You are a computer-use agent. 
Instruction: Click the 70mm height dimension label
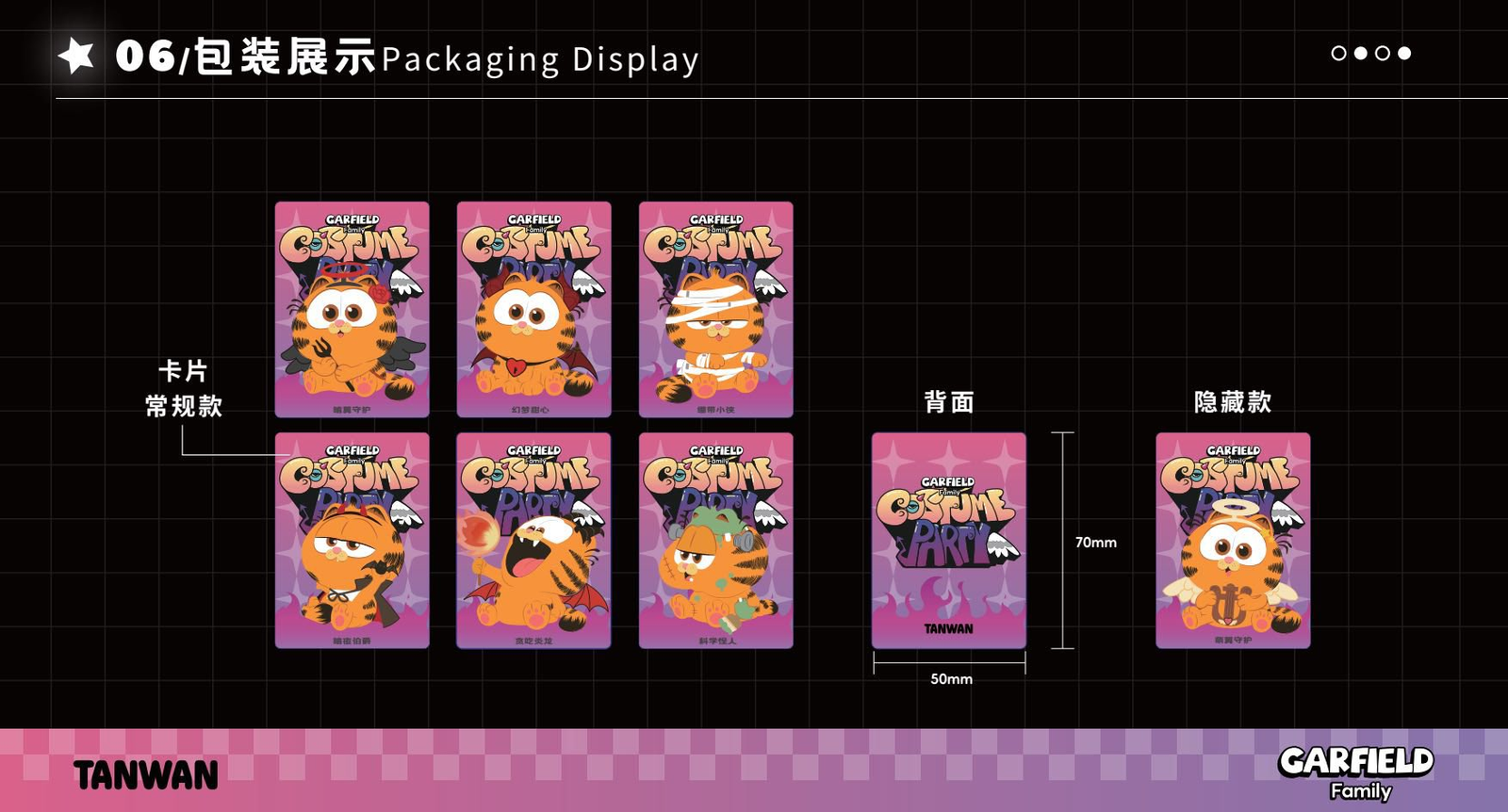pos(1096,543)
